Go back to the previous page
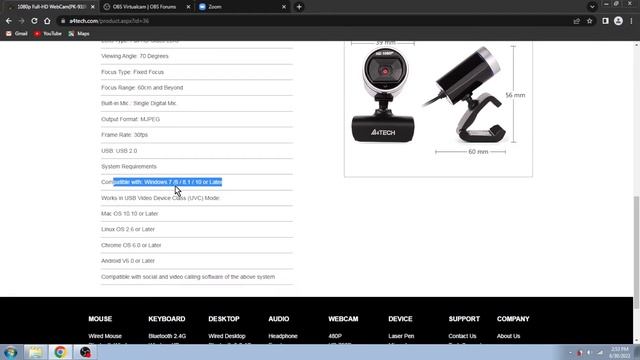This screenshot has height=360, width=640. 9,21
